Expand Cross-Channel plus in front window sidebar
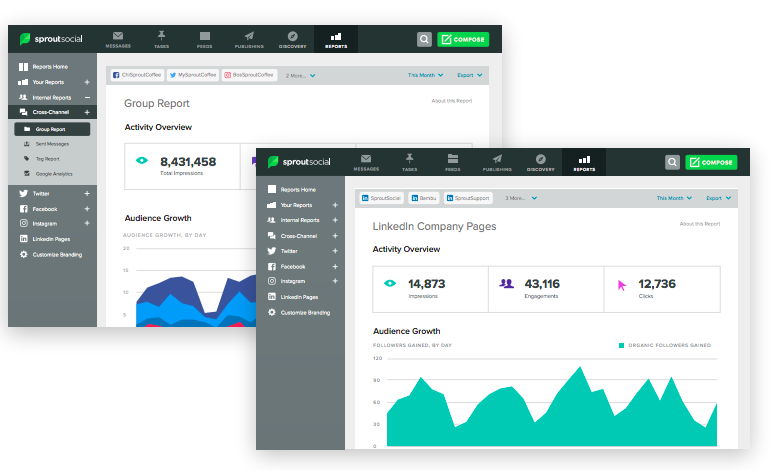 [335, 236]
